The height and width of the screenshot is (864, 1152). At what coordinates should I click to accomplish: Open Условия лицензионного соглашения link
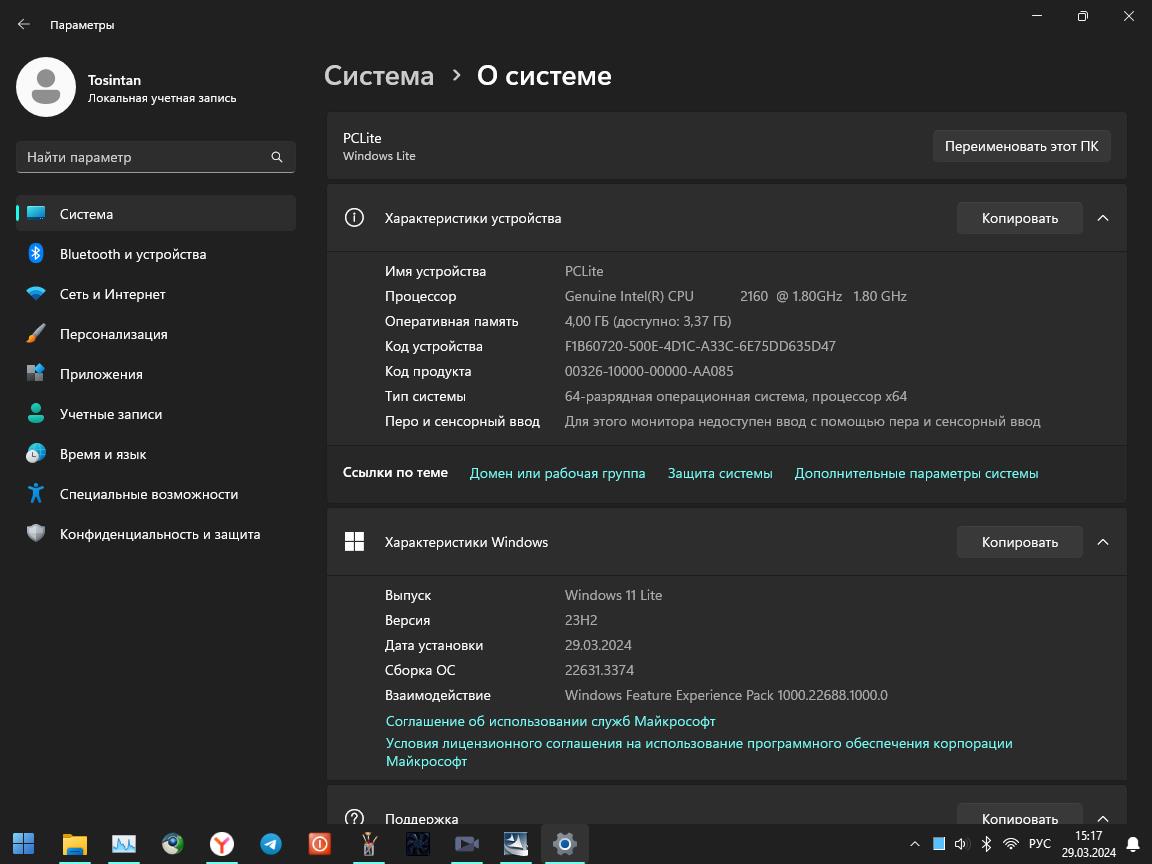coord(699,752)
